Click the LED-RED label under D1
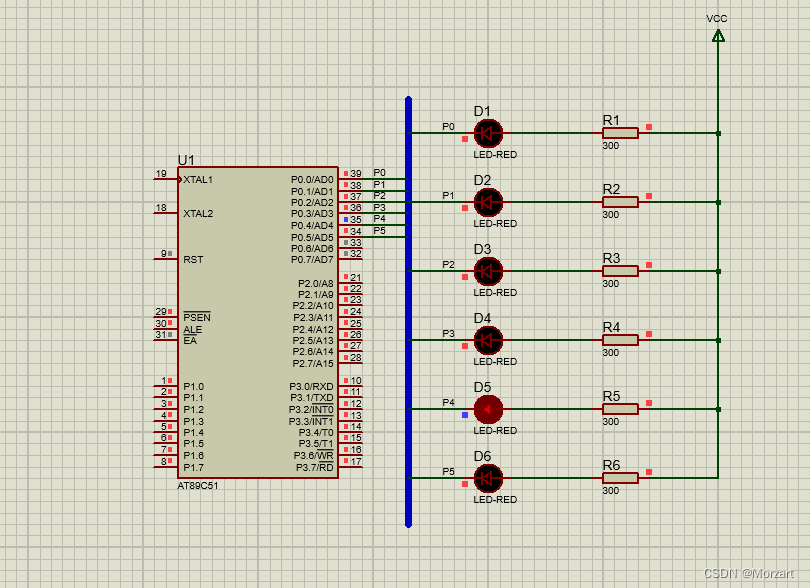This screenshot has height=588, width=810. coord(495,154)
